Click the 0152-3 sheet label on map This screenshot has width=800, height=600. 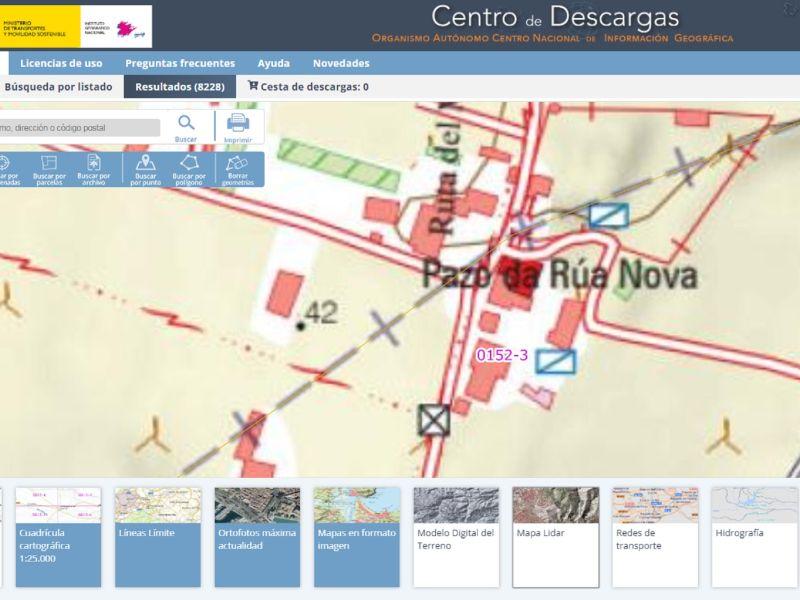(502, 355)
